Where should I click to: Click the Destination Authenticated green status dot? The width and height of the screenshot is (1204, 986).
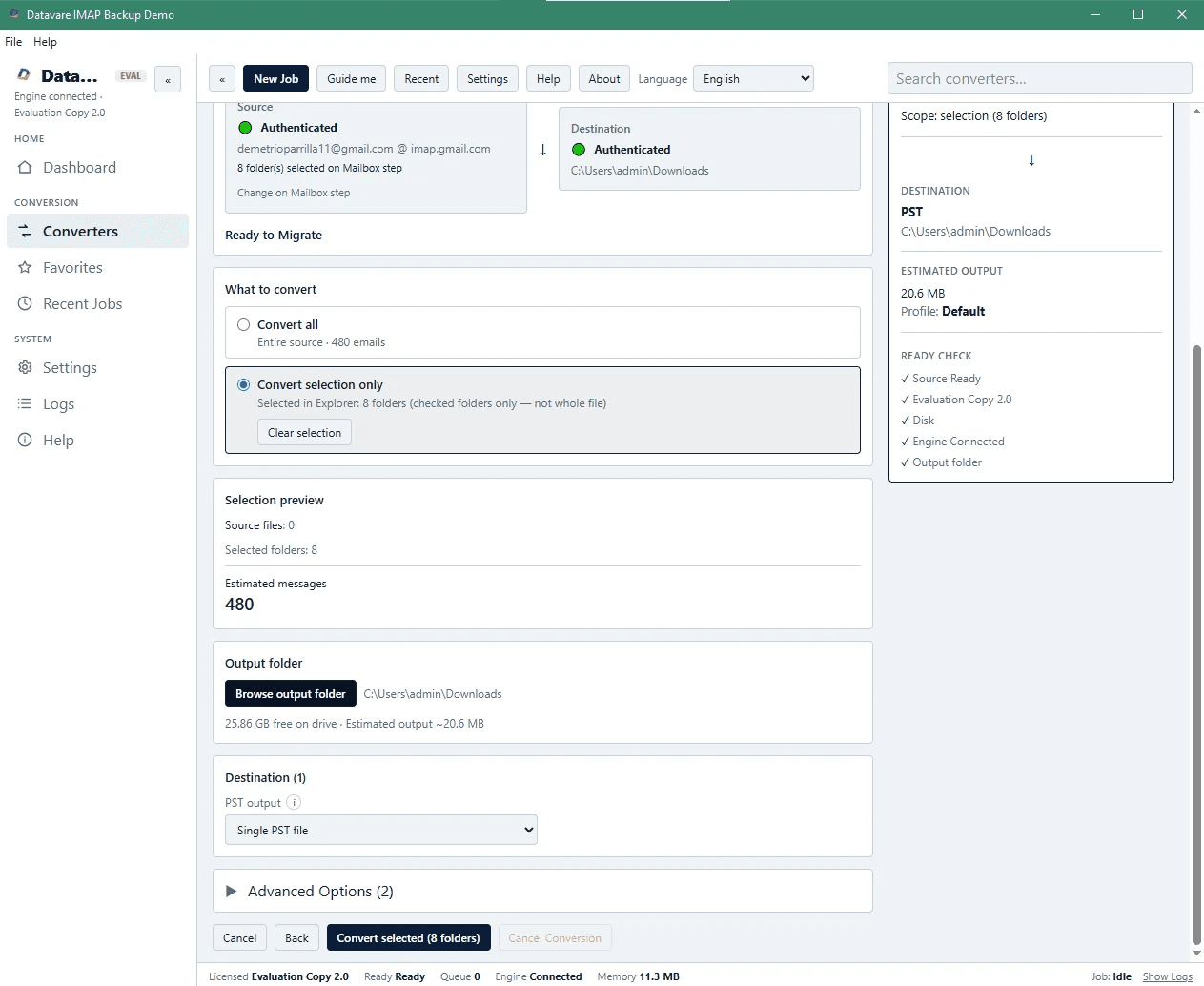(579, 150)
